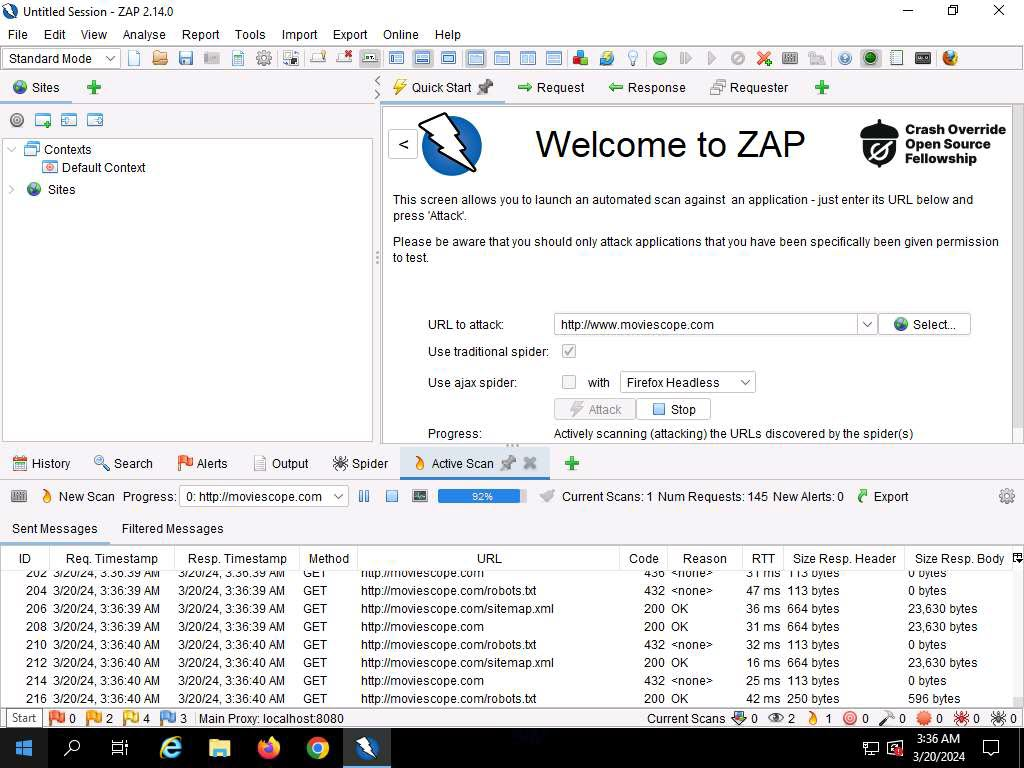Click the Stop button below ajax spider
This screenshot has width=1024, height=768.
pyautogui.click(x=673, y=409)
